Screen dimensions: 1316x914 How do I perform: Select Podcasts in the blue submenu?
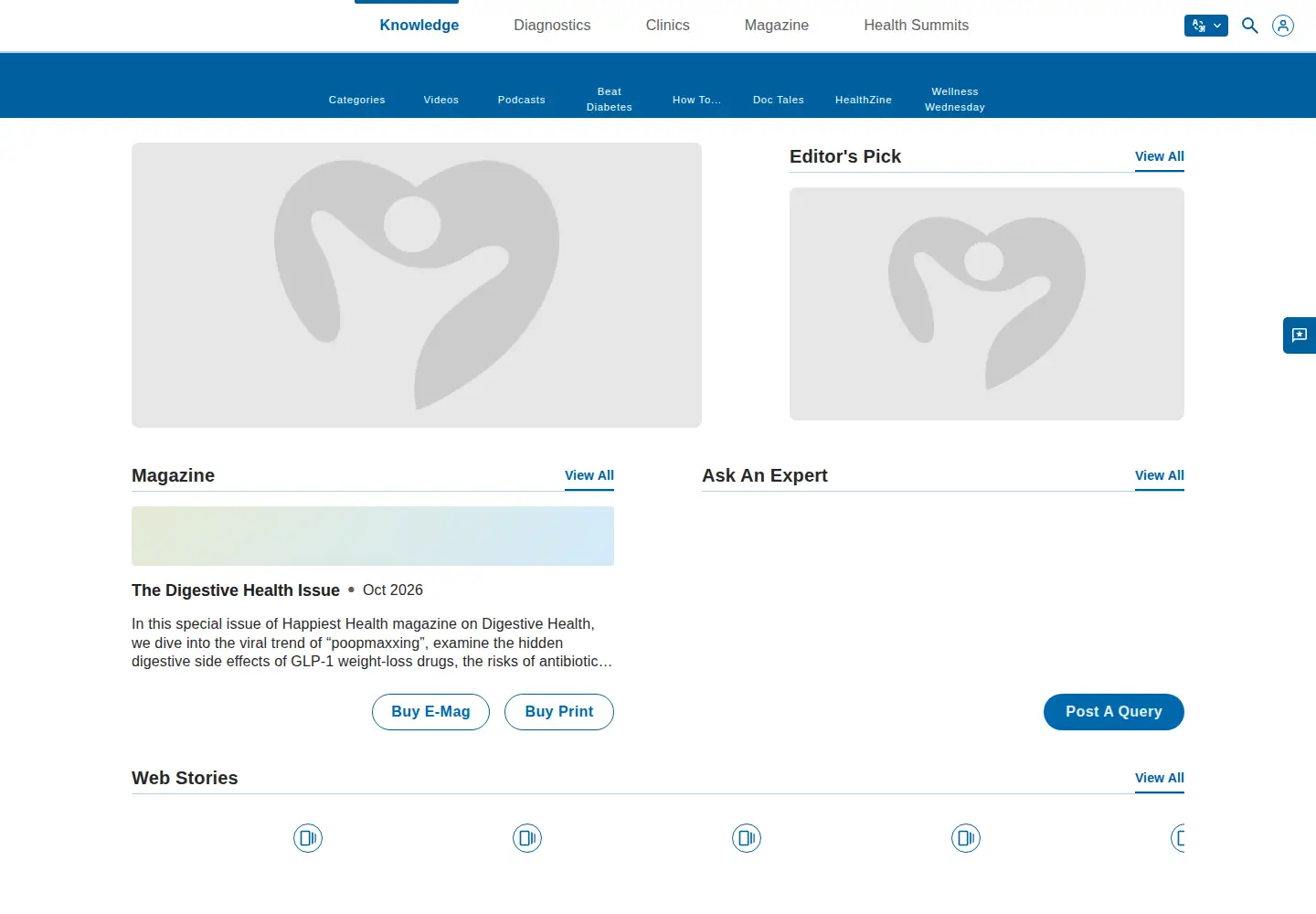522,100
